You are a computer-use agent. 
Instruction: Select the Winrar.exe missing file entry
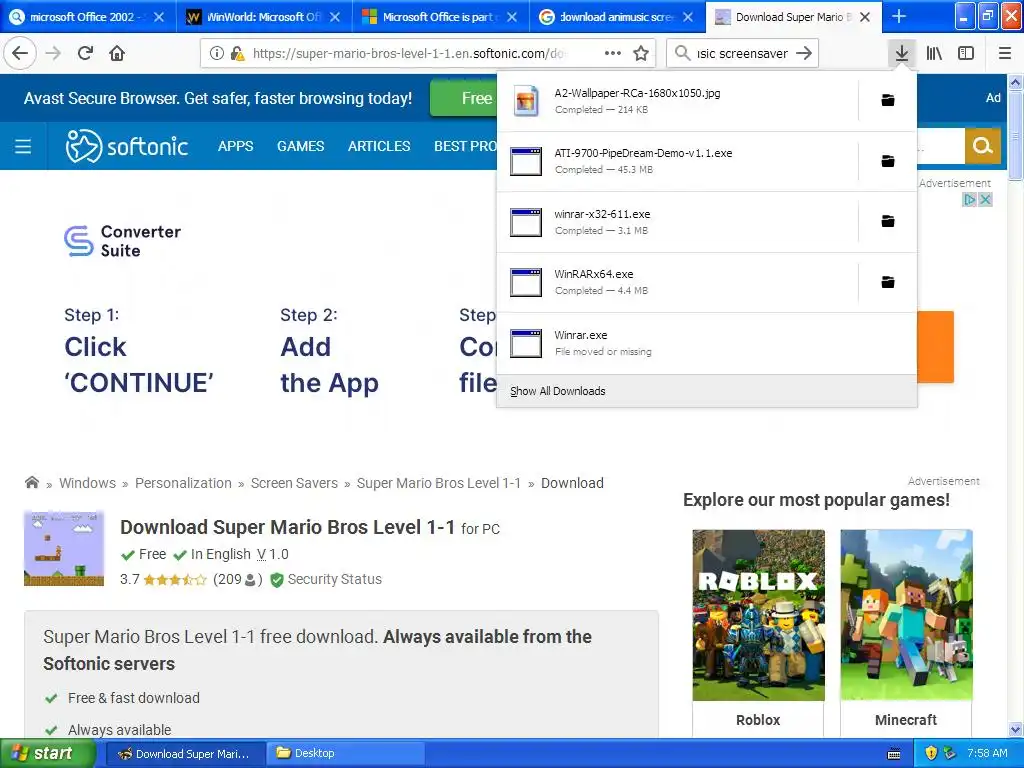tap(707, 344)
